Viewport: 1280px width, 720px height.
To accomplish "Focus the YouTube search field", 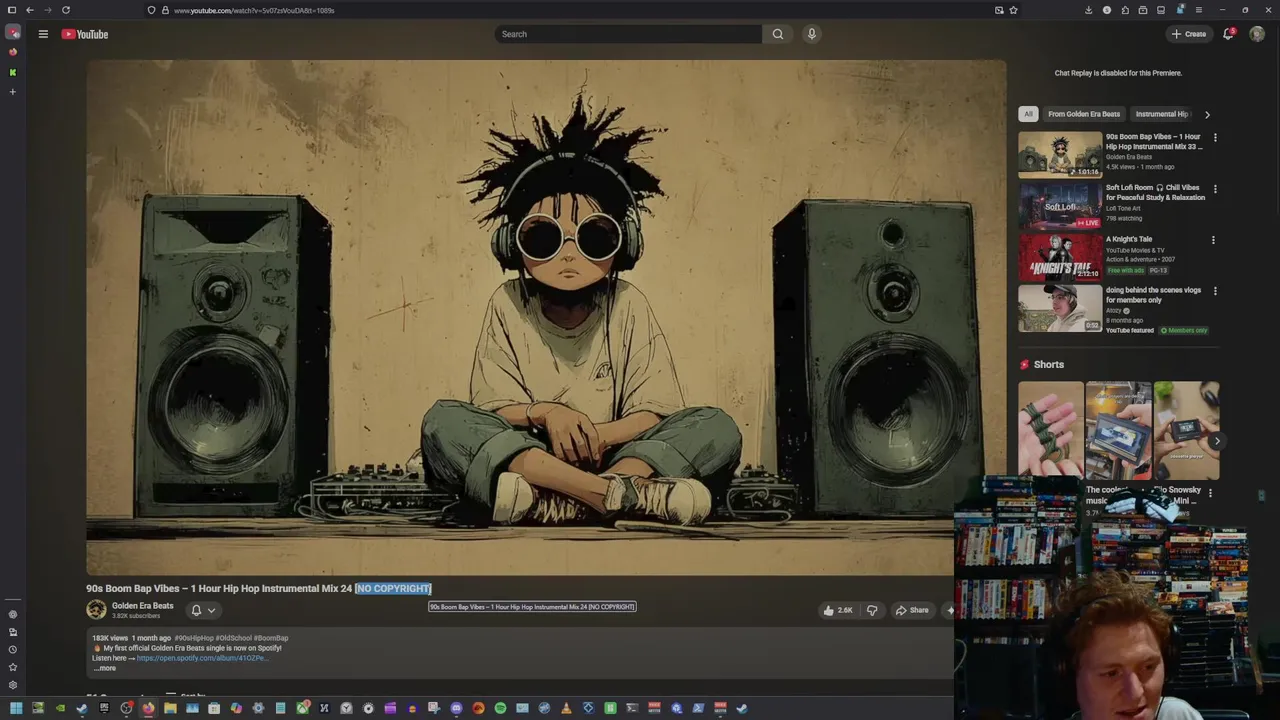I will click(628, 34).
